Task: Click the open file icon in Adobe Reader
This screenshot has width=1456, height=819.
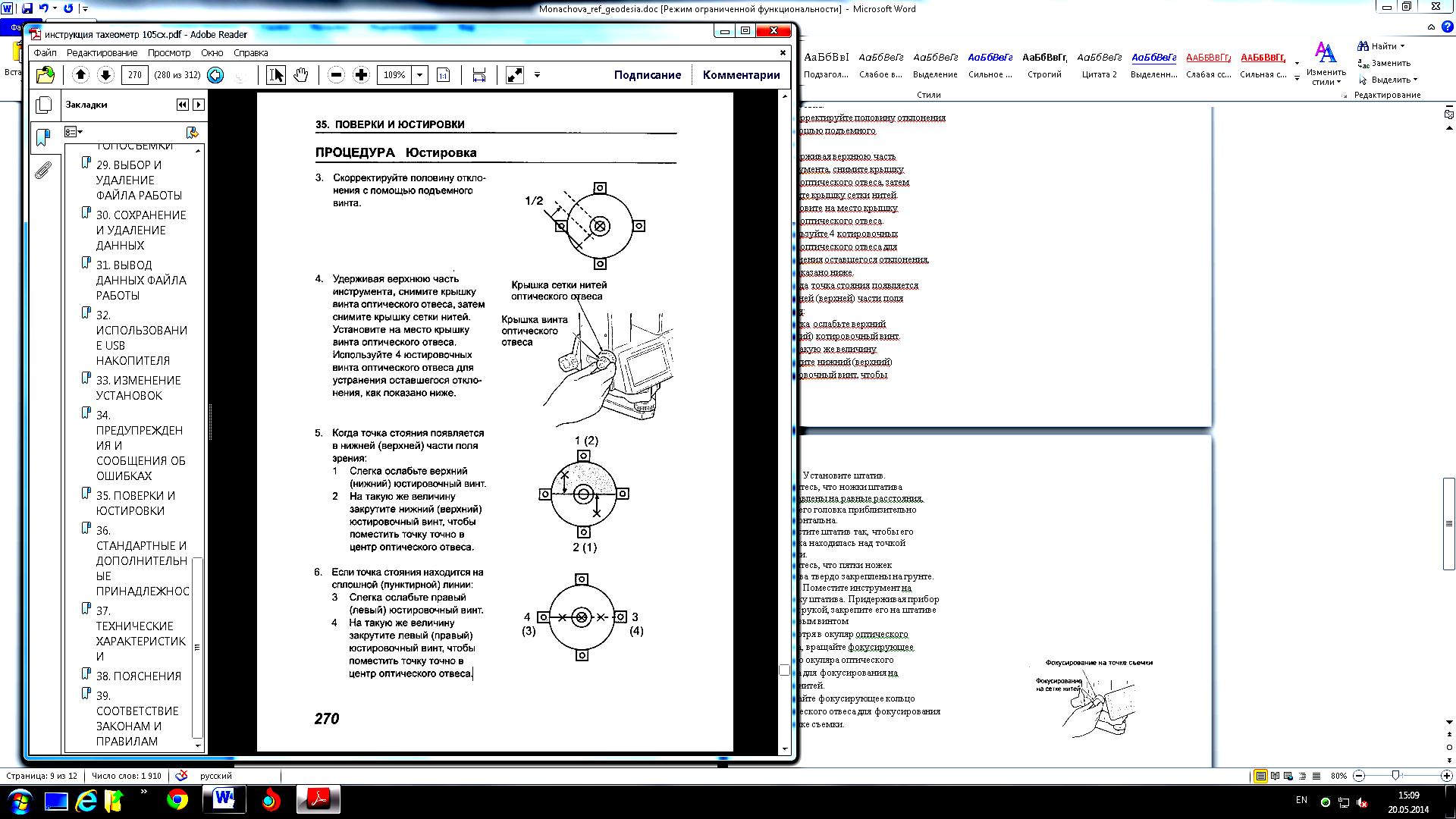Action: click(45, 74)
